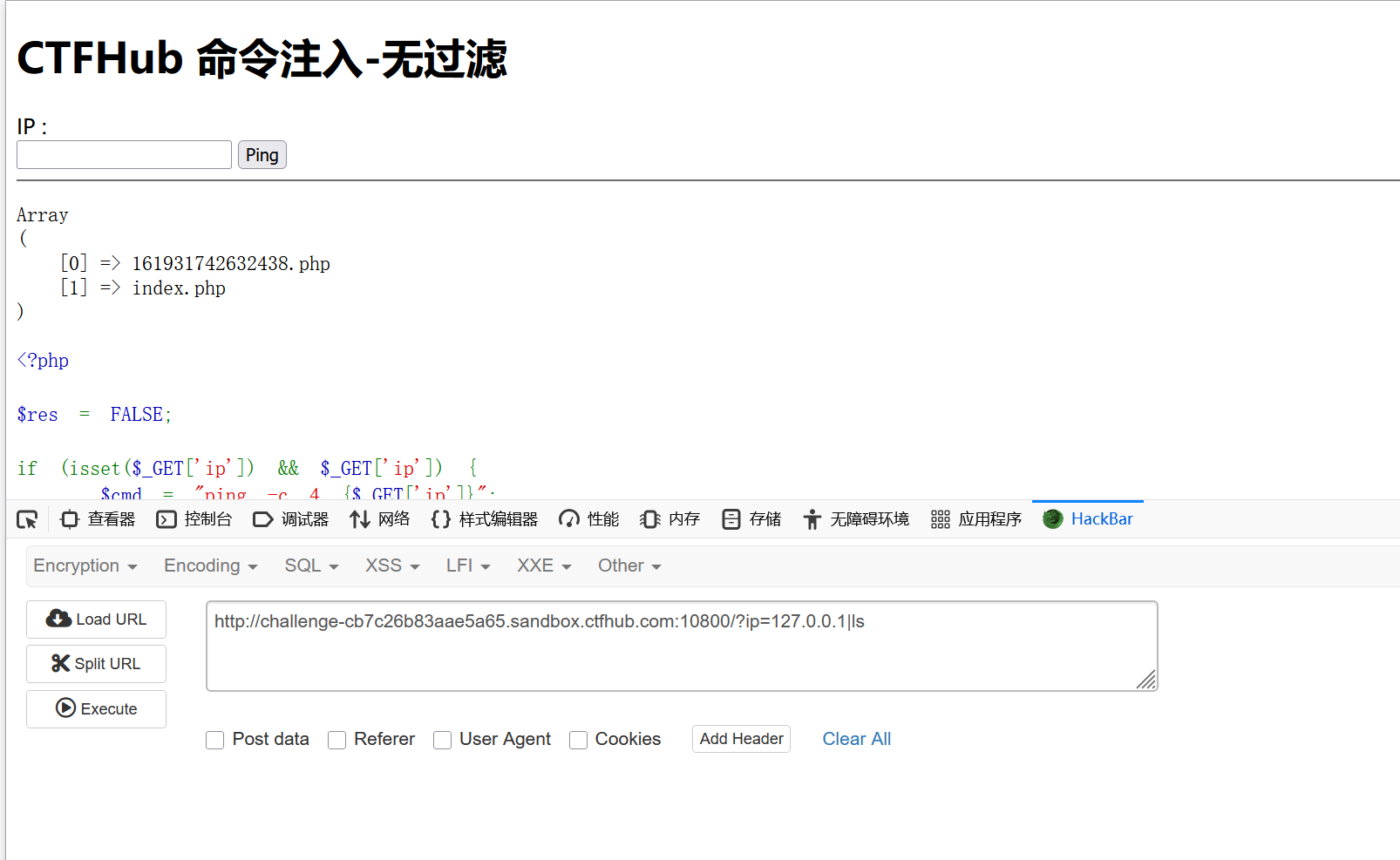Screen dimensions: 1400x860
Task: Open the 调试器 Debugger tab
Action: tap(290, 519)
